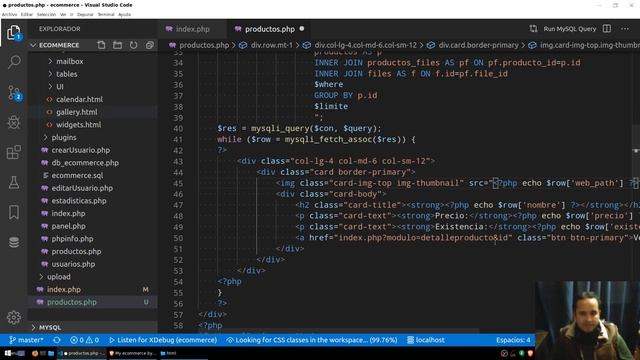Open editor More Actions ellipsis

click(x=625, y=29)
